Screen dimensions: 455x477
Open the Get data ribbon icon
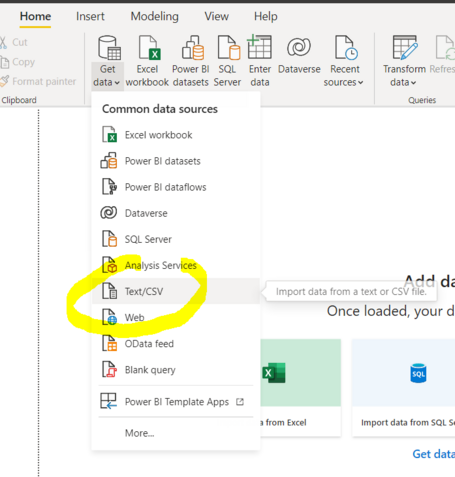(x=109, y=48)
